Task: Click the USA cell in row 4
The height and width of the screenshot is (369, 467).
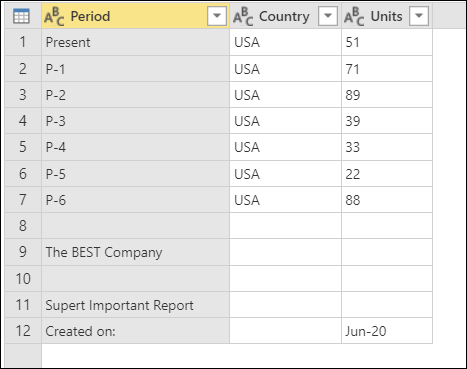Action: [286, 121]
